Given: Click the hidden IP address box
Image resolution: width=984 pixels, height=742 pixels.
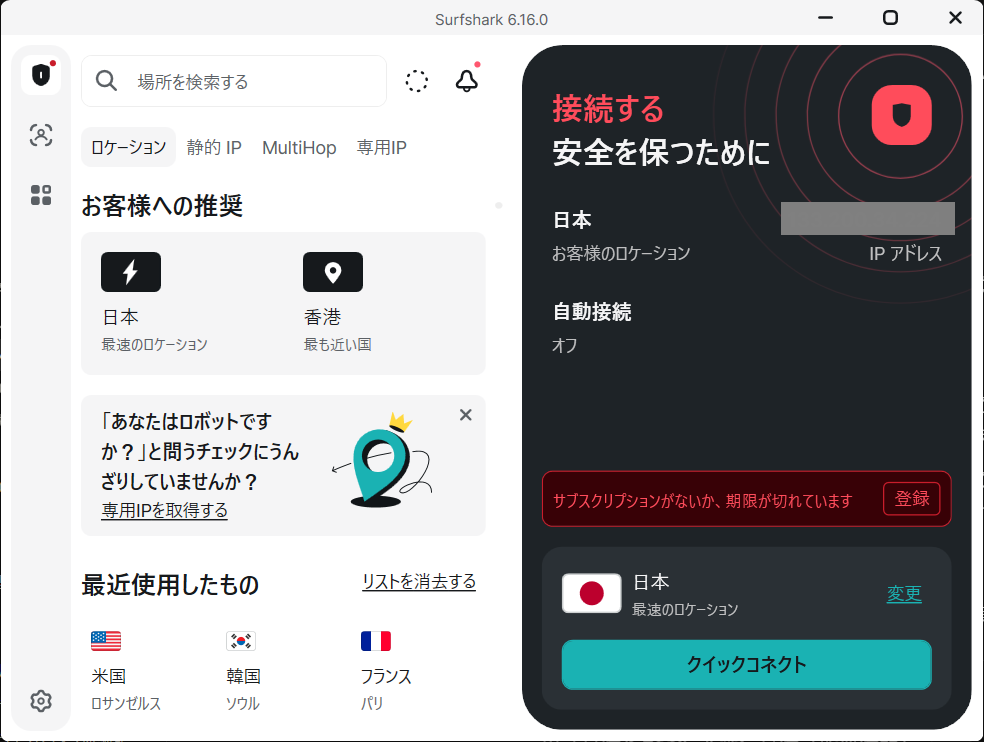Looking at the screenshot, I should [x=868, y=218].
